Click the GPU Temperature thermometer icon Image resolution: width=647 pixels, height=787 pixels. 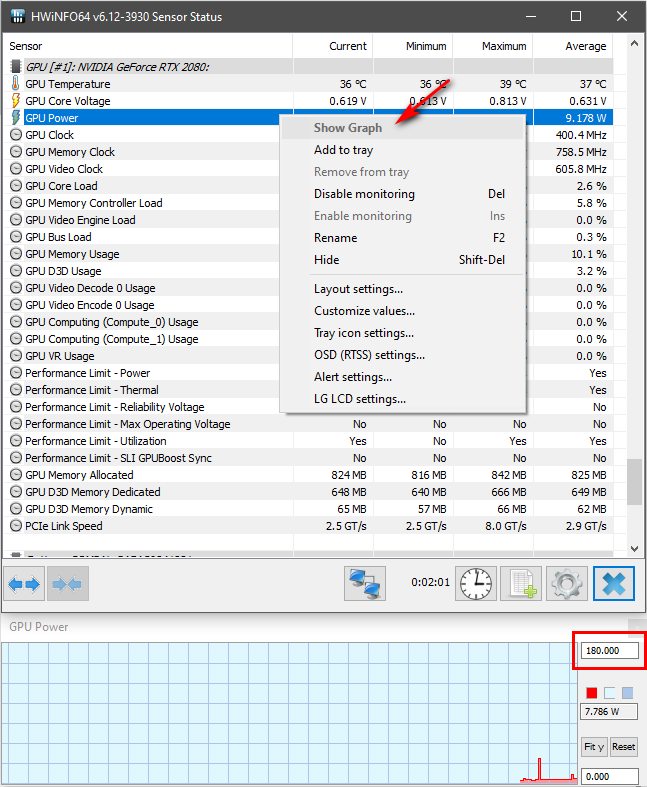pyautogui.click(x=16, y=83)
